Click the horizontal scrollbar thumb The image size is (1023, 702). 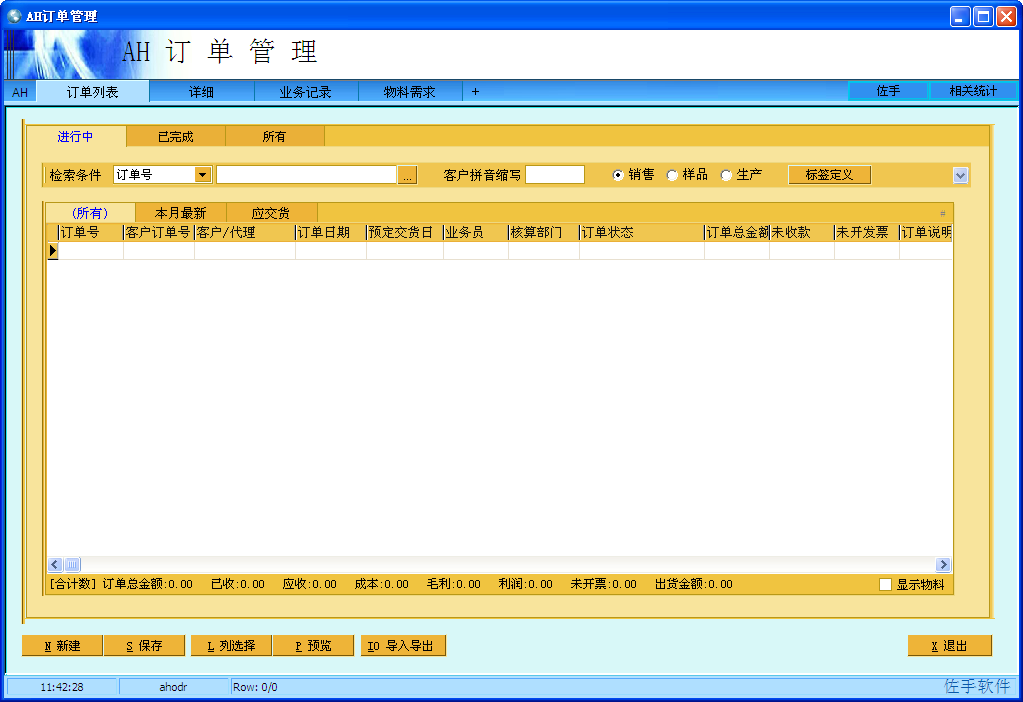(72, 564)
